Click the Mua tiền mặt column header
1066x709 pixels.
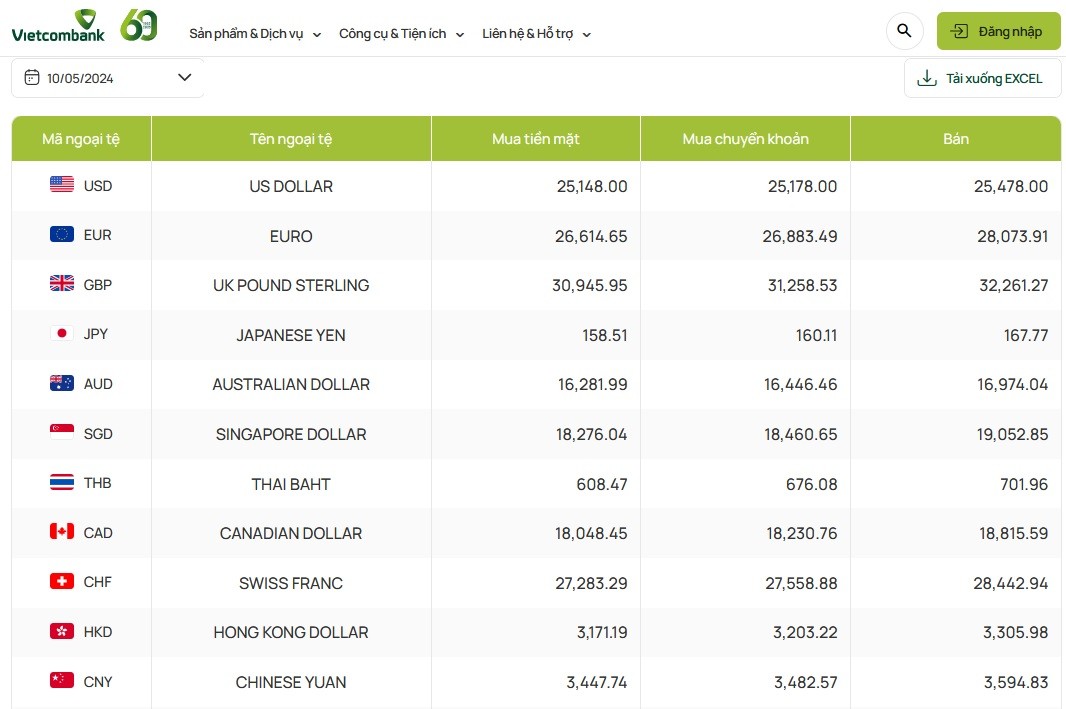[535, 139]
